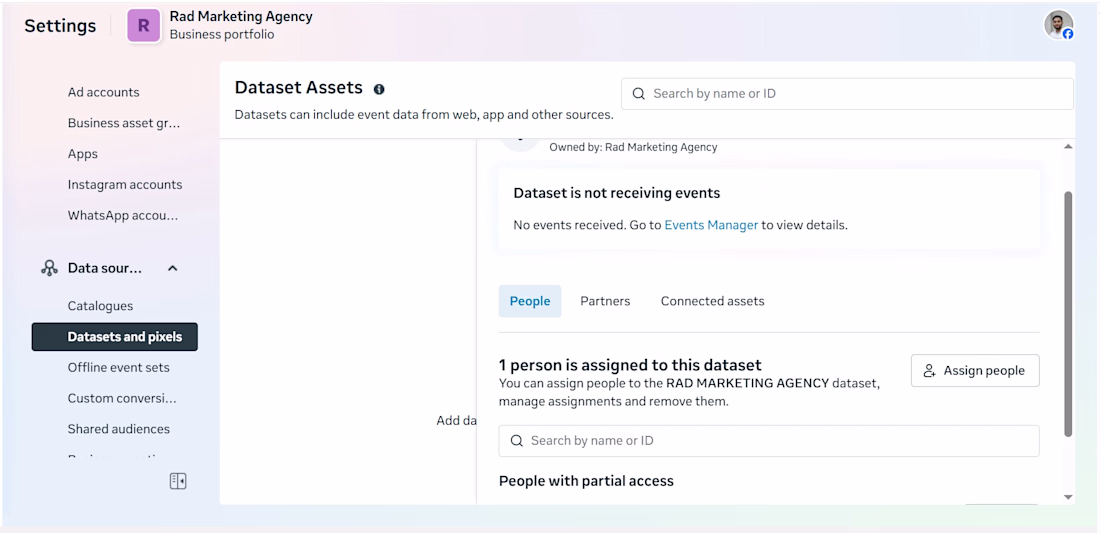Open Shared audiences in sidebar
The width and height of the screenshot is (1100, 533).
pyautogui.click(x=119, y=429)
